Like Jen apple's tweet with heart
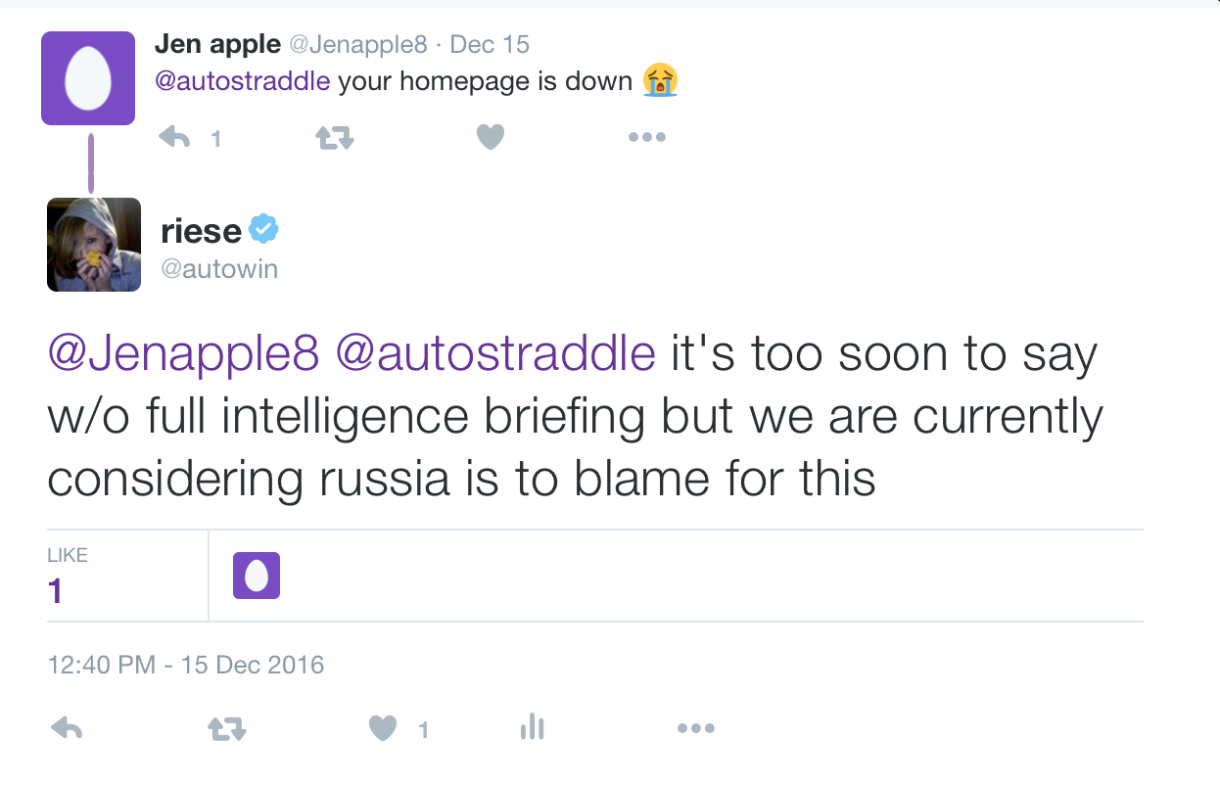 (490, 137)
